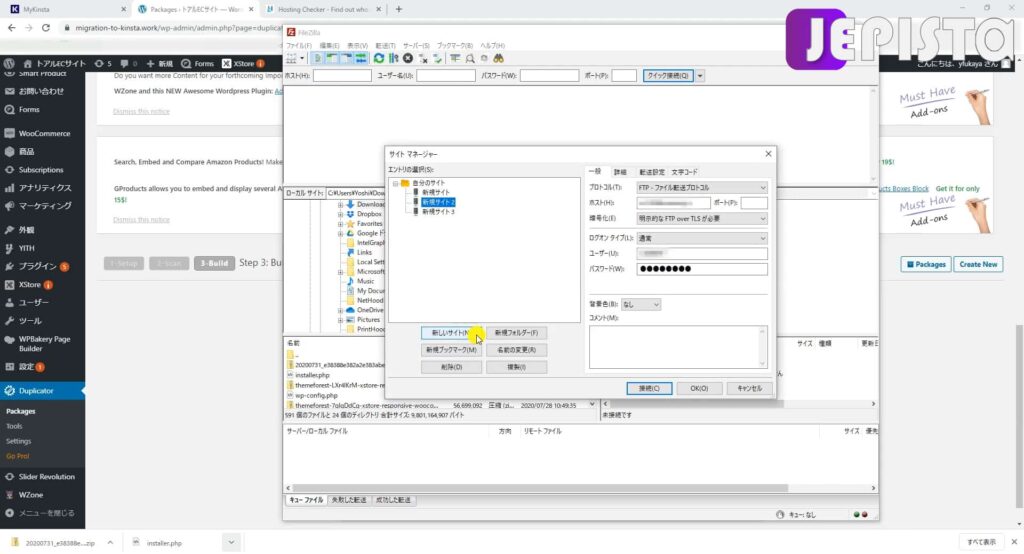Select wp-config.php in local file list
The height and width of the screenshot is (554, 1024).
(x=316, y=396)
